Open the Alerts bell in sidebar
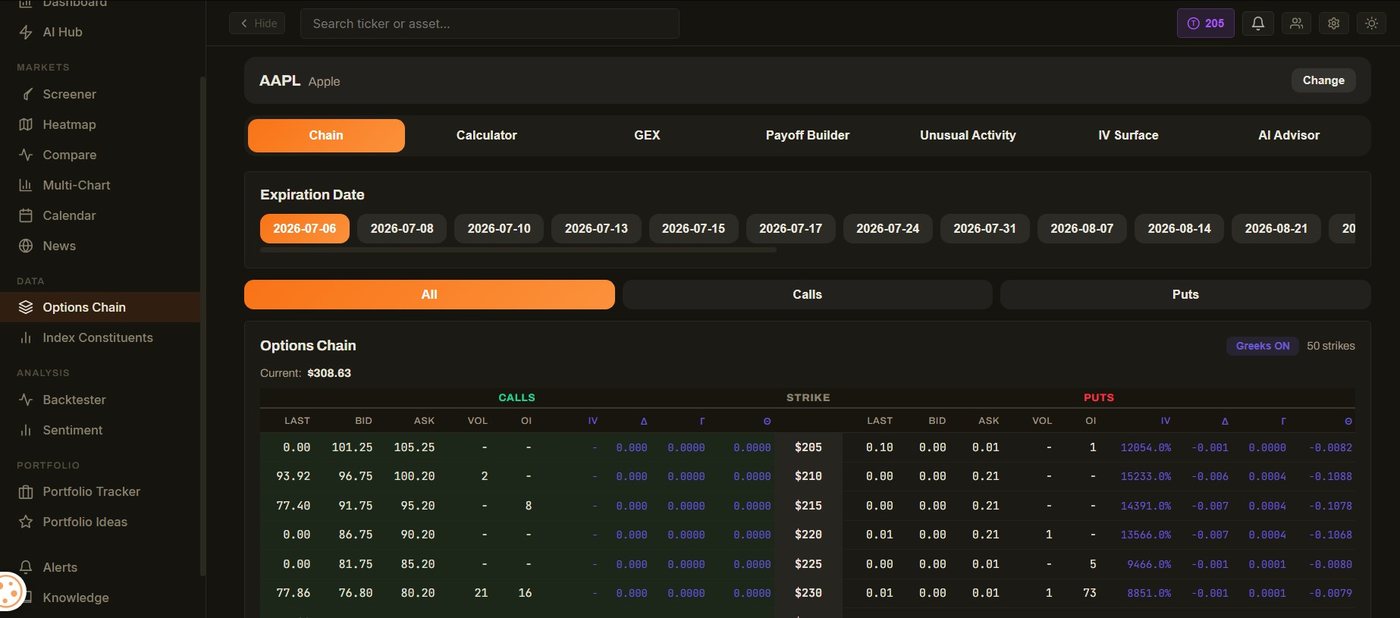This screenshot has height=618, width=1400. pos(26,567)
